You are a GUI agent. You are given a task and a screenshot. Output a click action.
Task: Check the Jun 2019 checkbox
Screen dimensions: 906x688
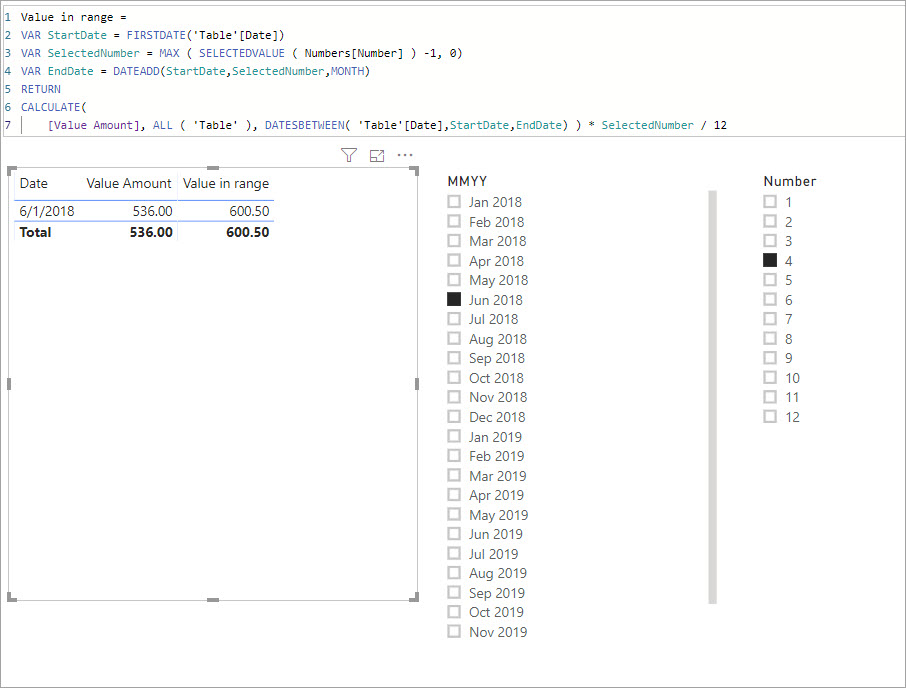pyautogui.click(x=454, y=533)
